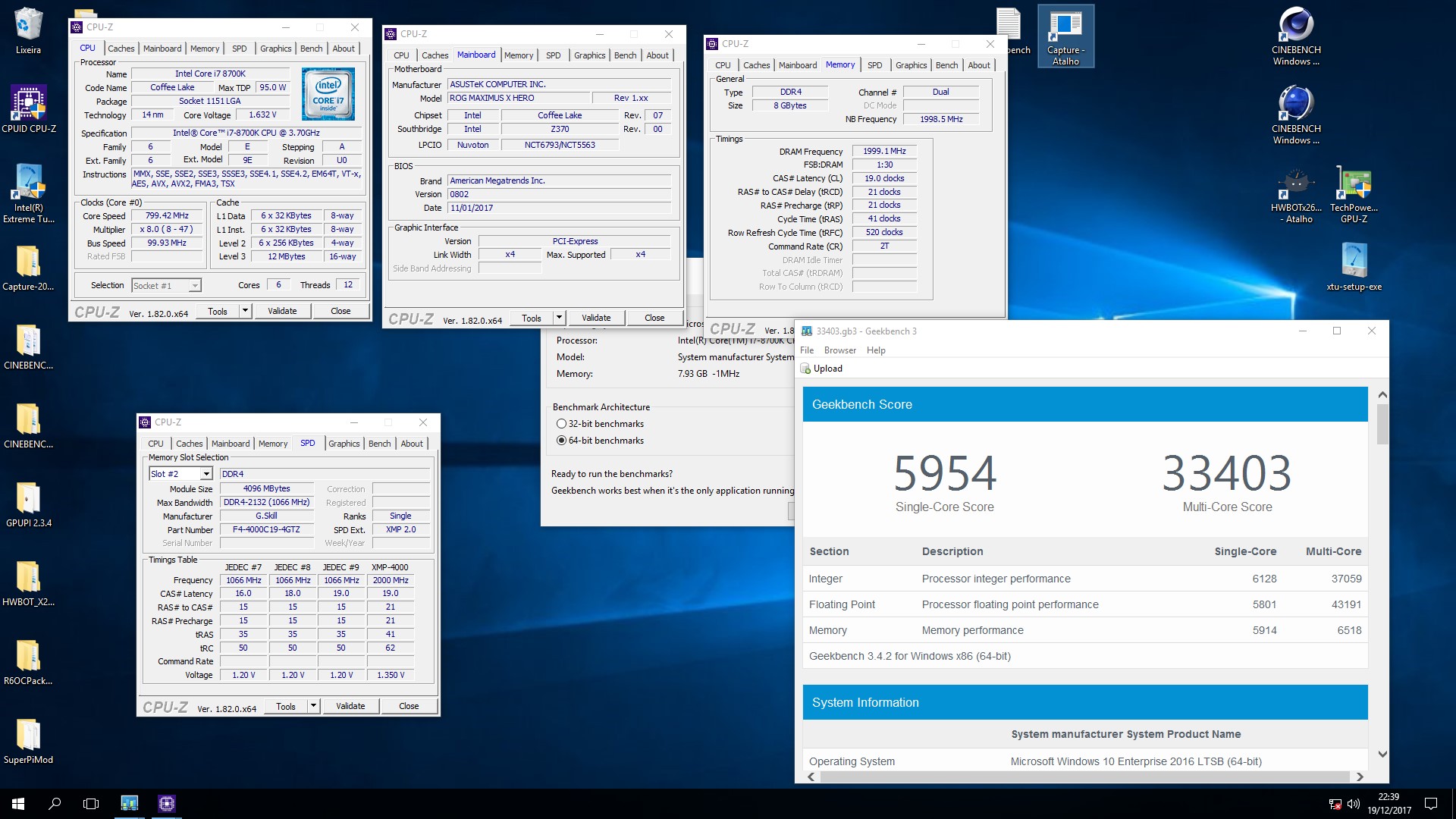Click Tools button in Mainboard window
The image size is (1456, 819).
pos(532,318)
